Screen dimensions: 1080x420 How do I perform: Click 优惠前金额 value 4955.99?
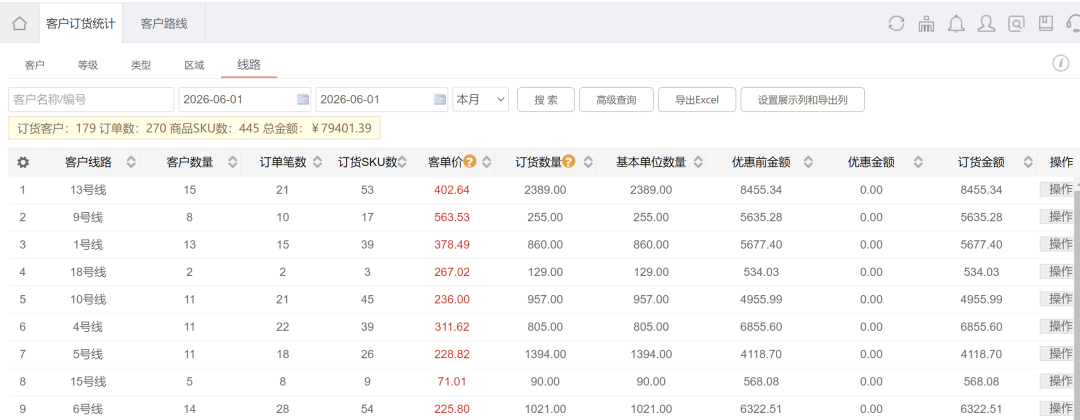[x=761, y=300]
